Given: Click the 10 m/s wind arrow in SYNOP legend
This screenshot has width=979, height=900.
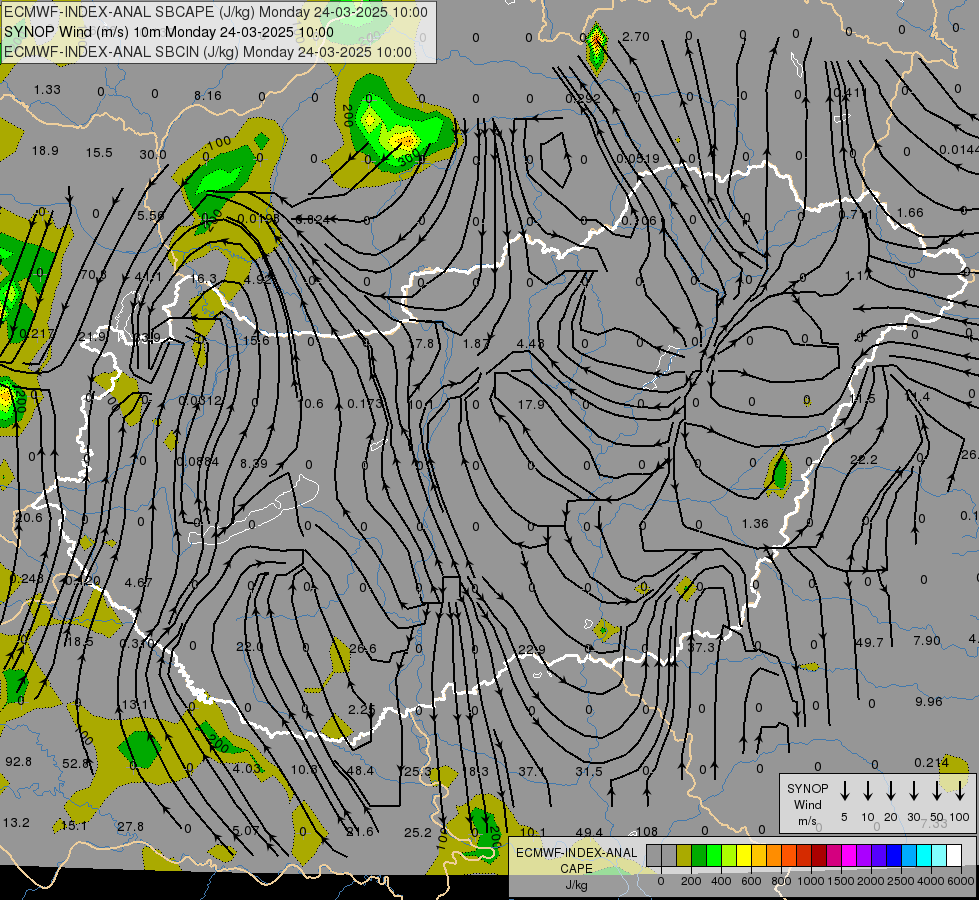Looking at the screenshot, I should click(x=868, y=790).
